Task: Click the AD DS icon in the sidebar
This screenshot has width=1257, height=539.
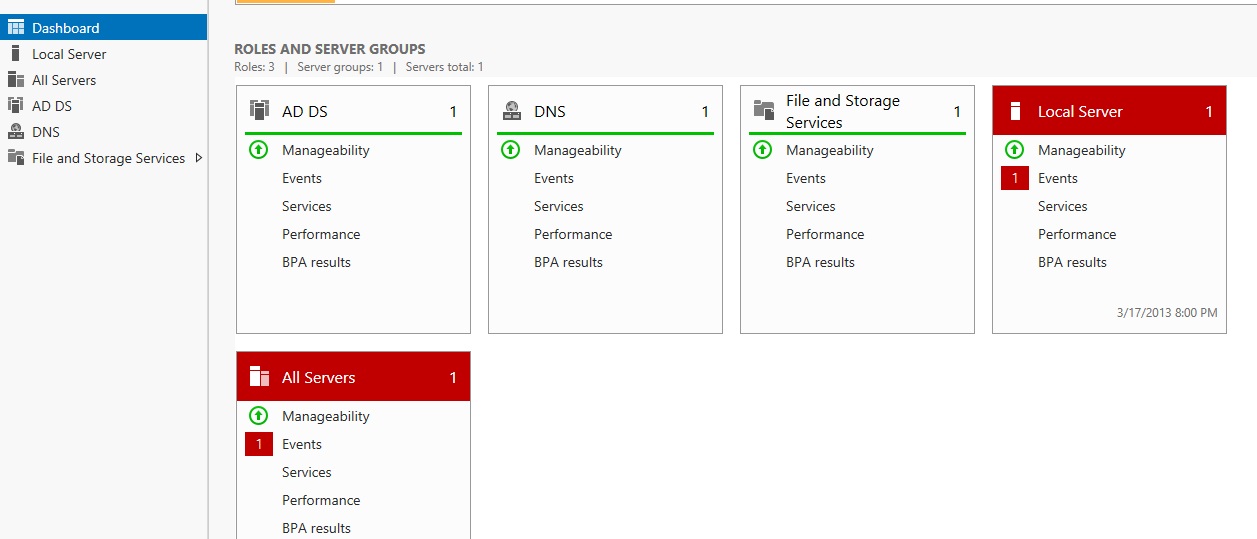Action: point(15,106)
